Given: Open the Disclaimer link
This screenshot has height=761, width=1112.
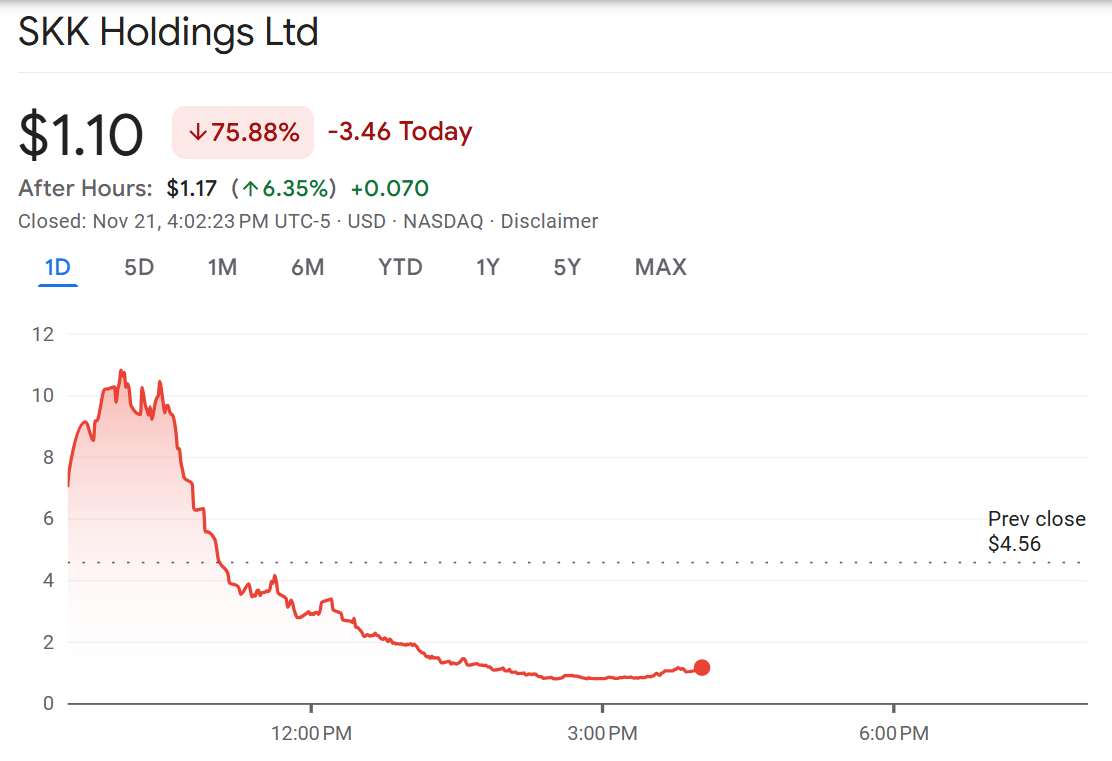Looking at the screenshot, I should [x=550, y=221].
